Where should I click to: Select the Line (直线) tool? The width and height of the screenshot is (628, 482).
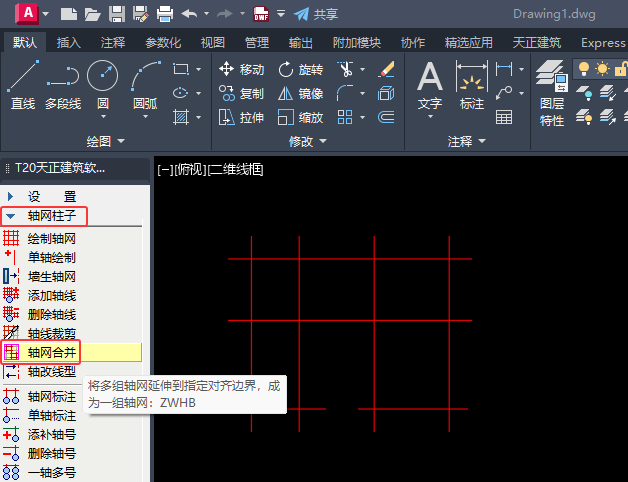tap(23, 85)
